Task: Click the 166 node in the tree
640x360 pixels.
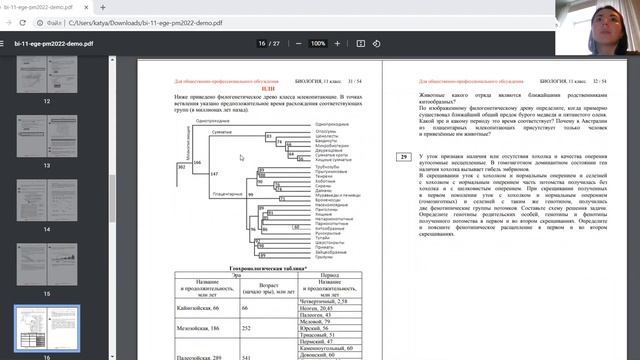Action: [x=197, y=162]
